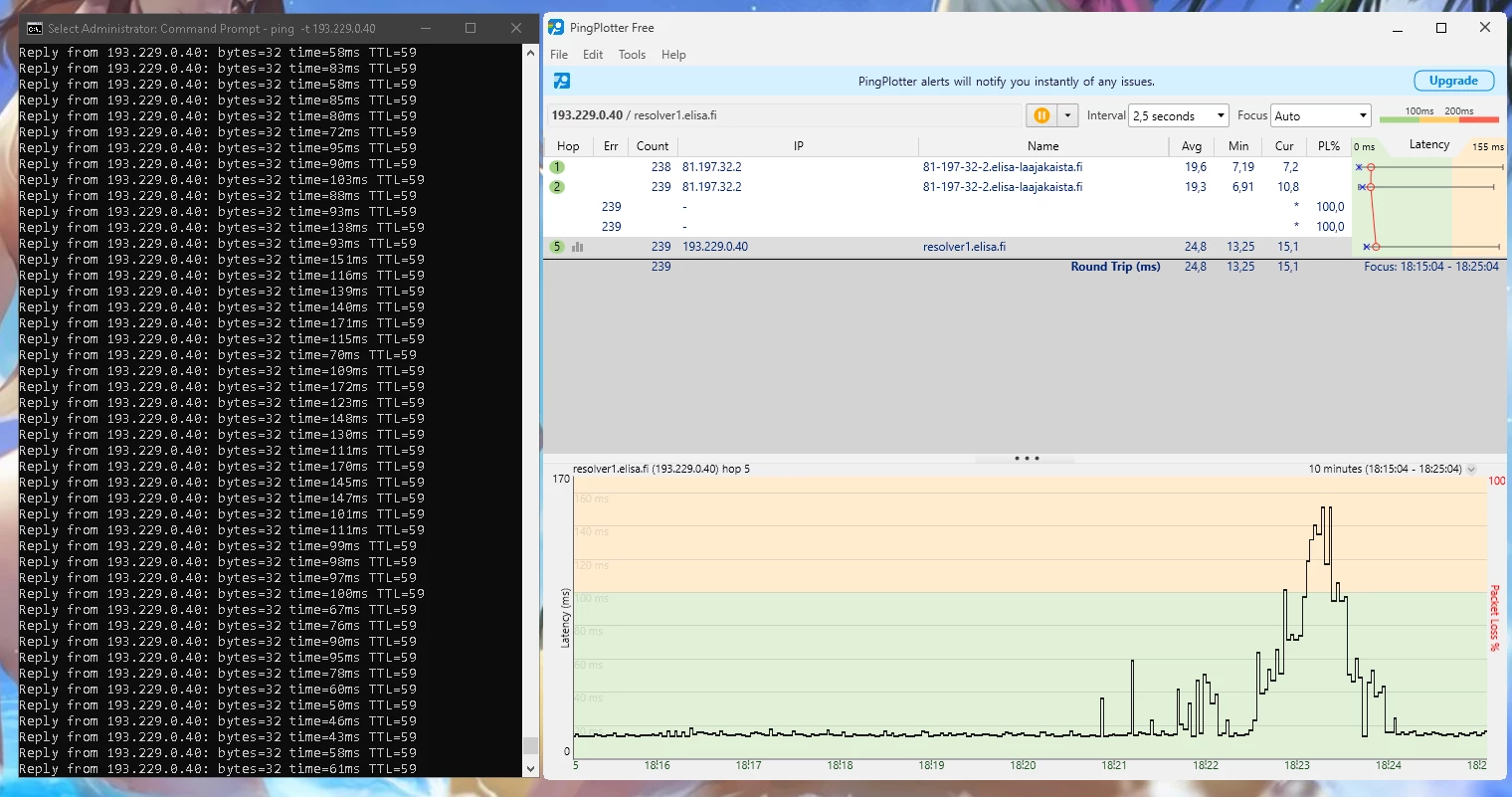1512x797 pixels.
Task: Click the Cur column header
Action: point(1284,146)
